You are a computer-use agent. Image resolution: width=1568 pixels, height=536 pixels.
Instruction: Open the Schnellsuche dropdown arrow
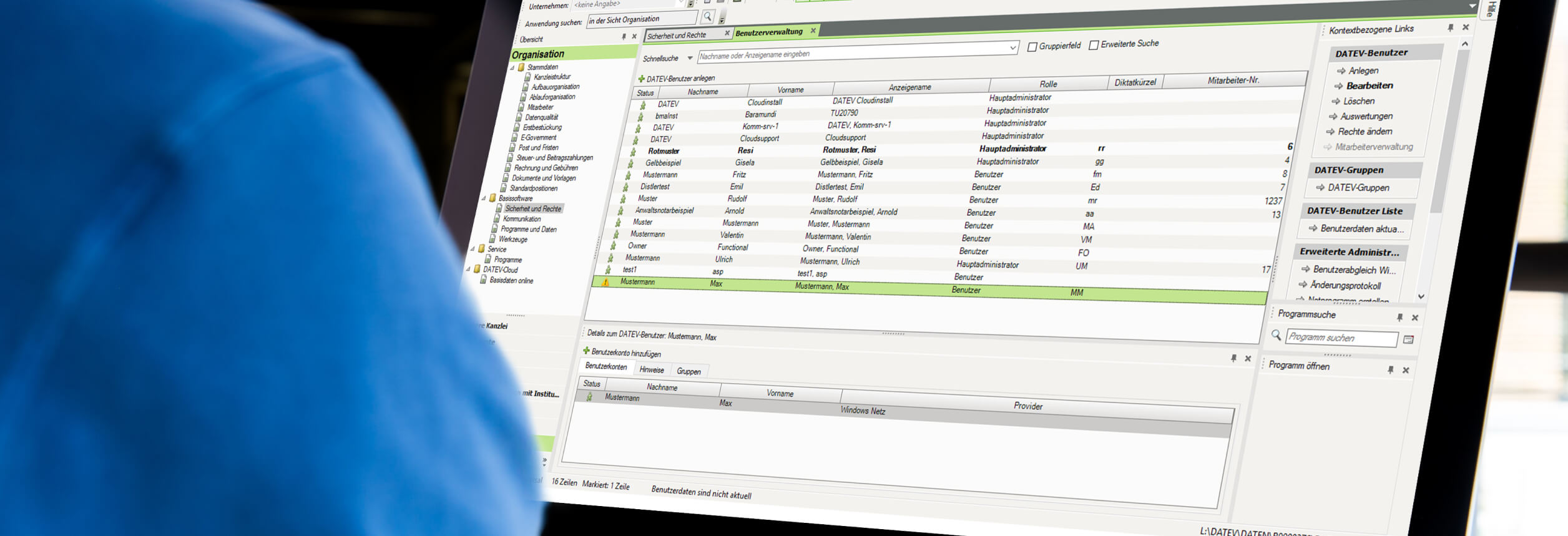point(690,58)
